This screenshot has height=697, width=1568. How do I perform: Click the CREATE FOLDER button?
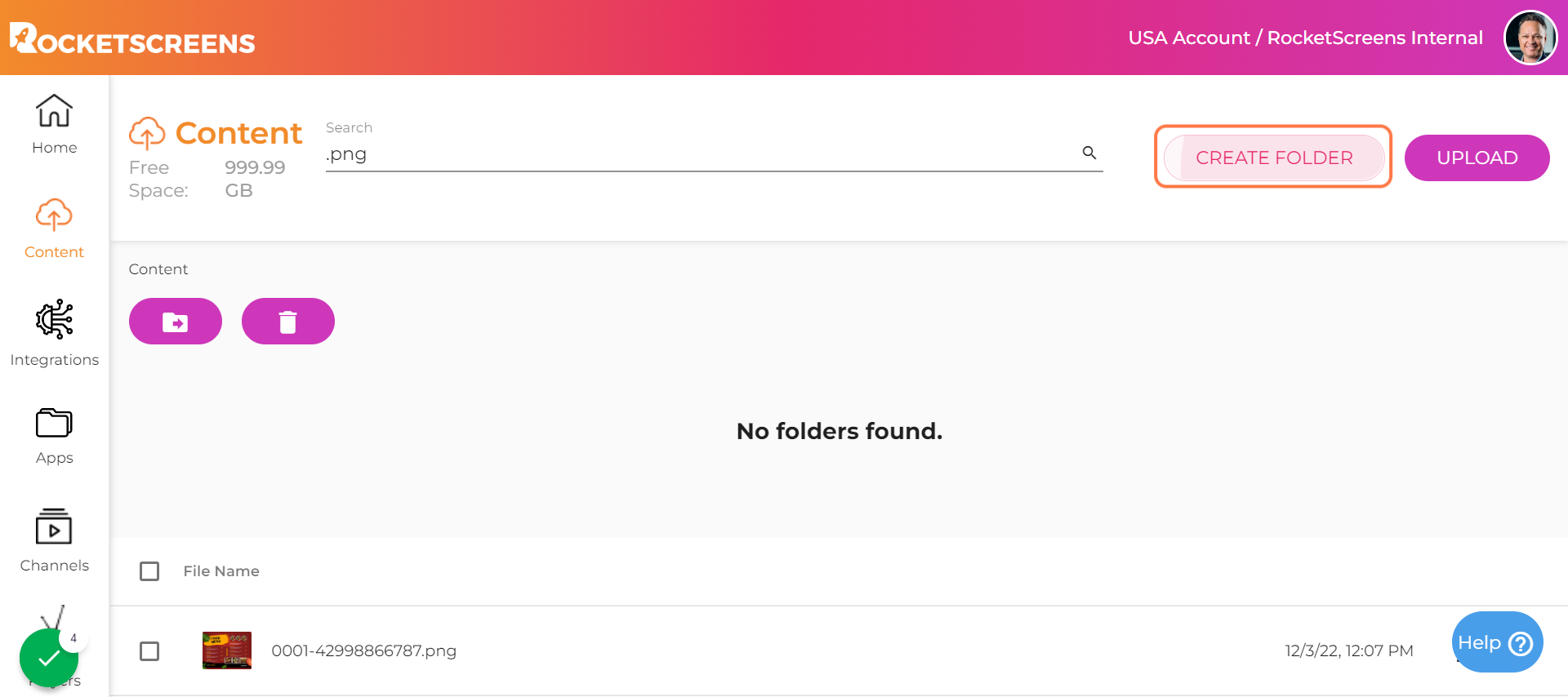[x=1274, y=158]
